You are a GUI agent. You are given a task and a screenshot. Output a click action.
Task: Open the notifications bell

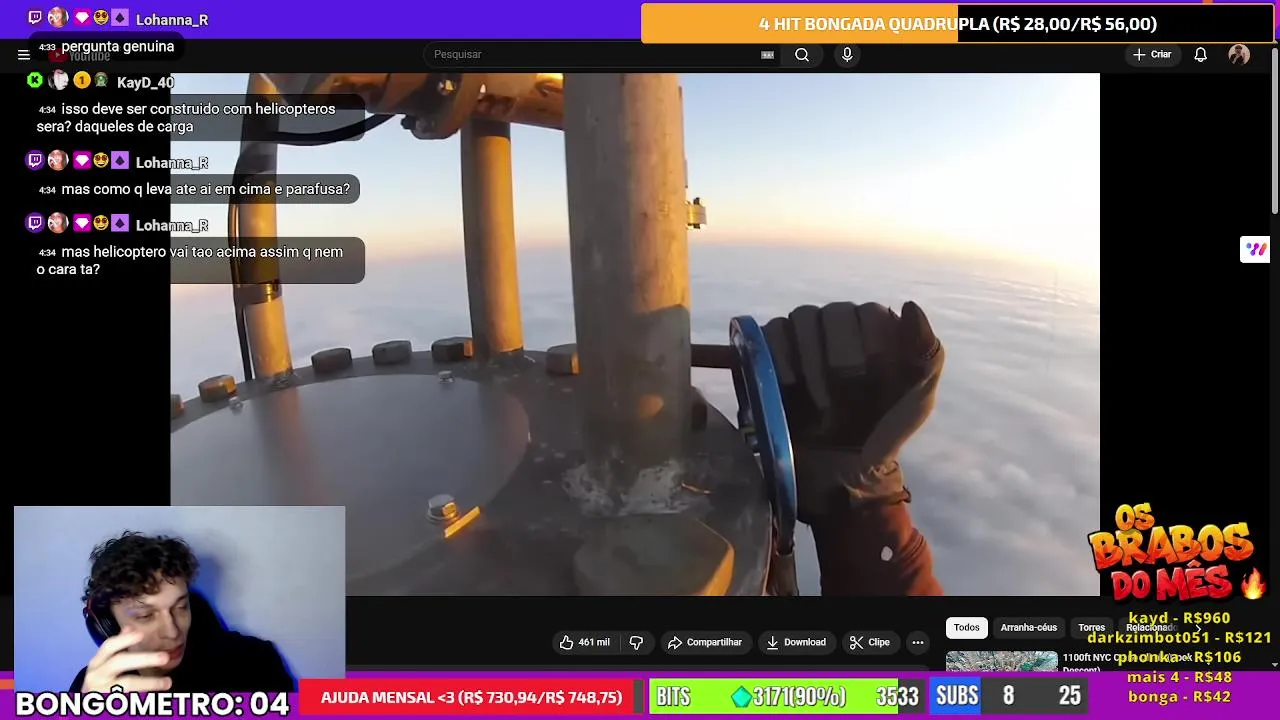click(1201, 55)
